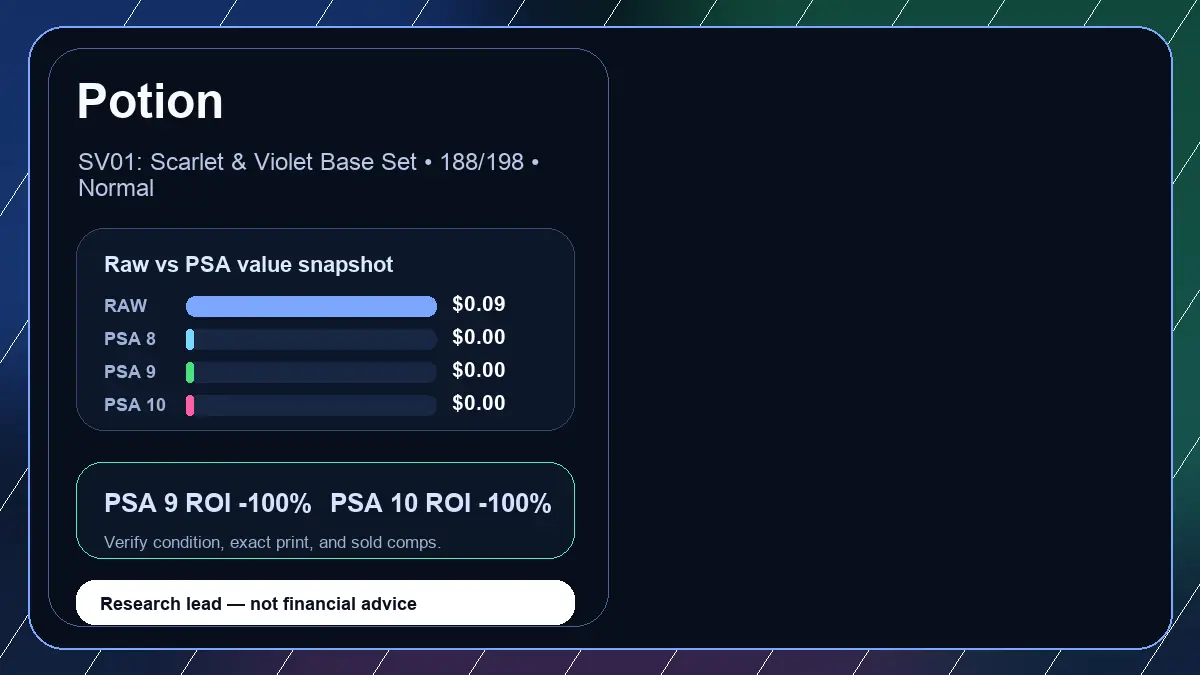The image size is (1200, 675).
Task: Click the Potion card title
Action: coord(150,101)
